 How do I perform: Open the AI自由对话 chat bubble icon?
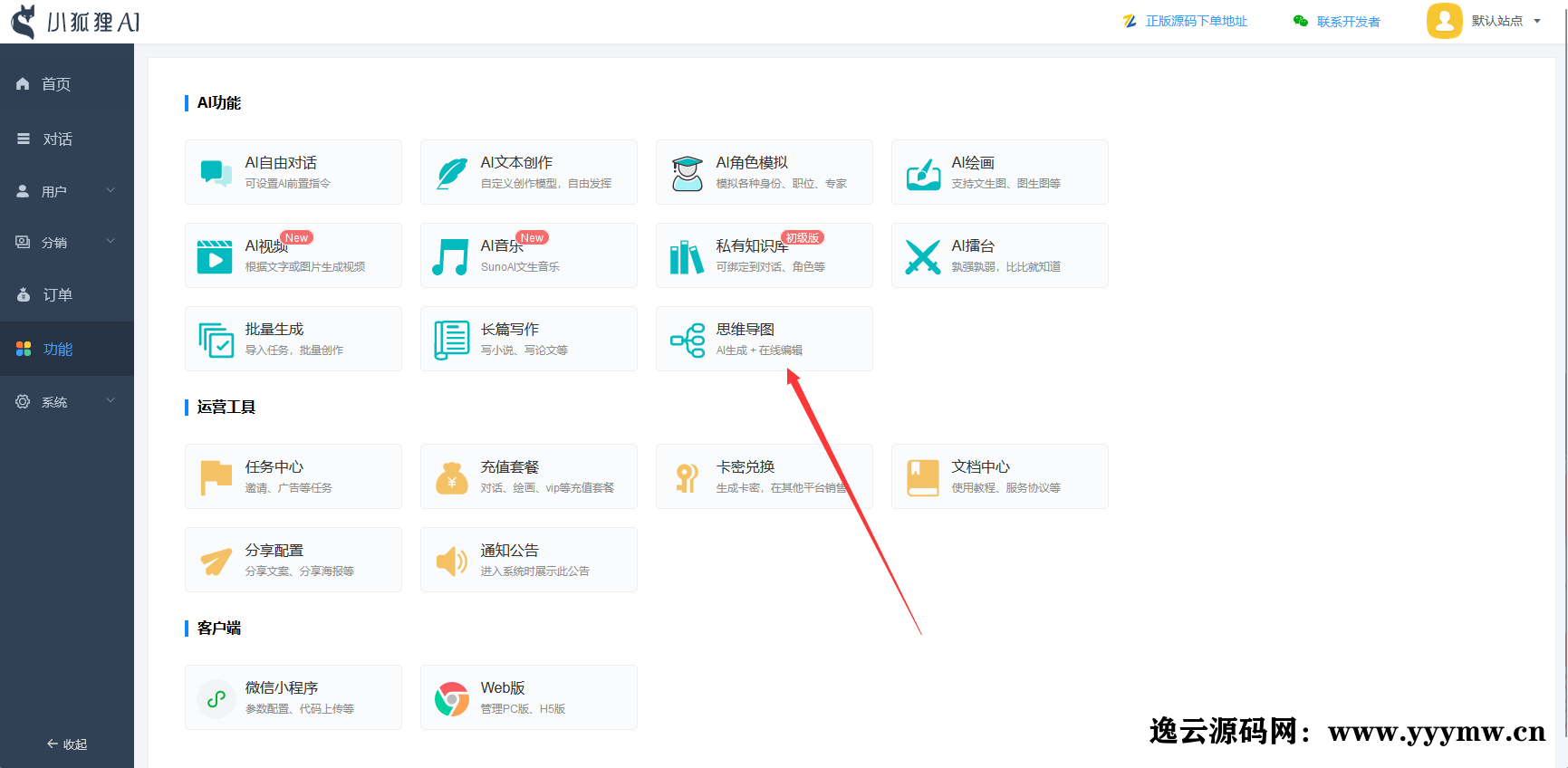point(216,173)
